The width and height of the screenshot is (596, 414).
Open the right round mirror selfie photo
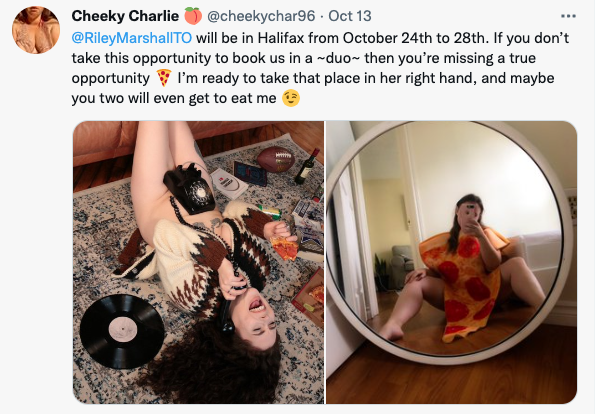tap(452, 262)
